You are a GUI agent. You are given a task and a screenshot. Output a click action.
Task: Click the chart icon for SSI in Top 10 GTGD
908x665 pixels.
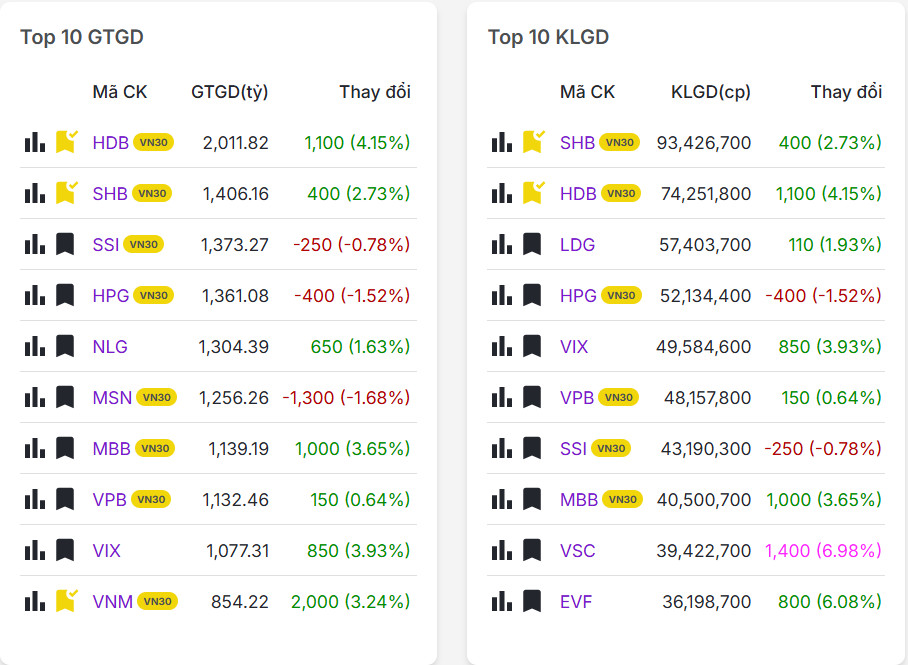[35, 244]
